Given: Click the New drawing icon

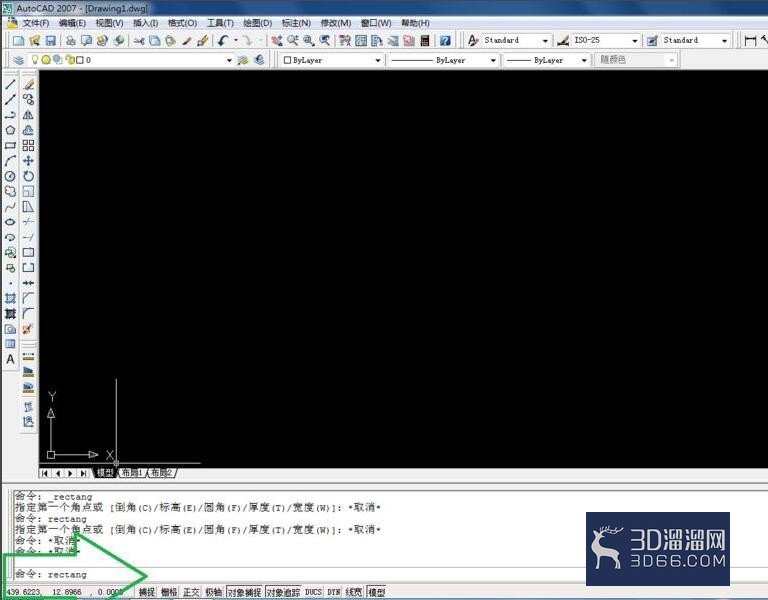Looking at the screenshot, I should coord(19,41).
